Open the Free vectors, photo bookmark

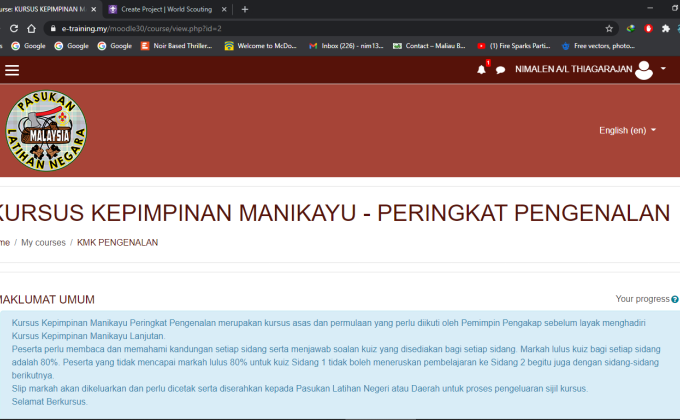tap(598, 46)
